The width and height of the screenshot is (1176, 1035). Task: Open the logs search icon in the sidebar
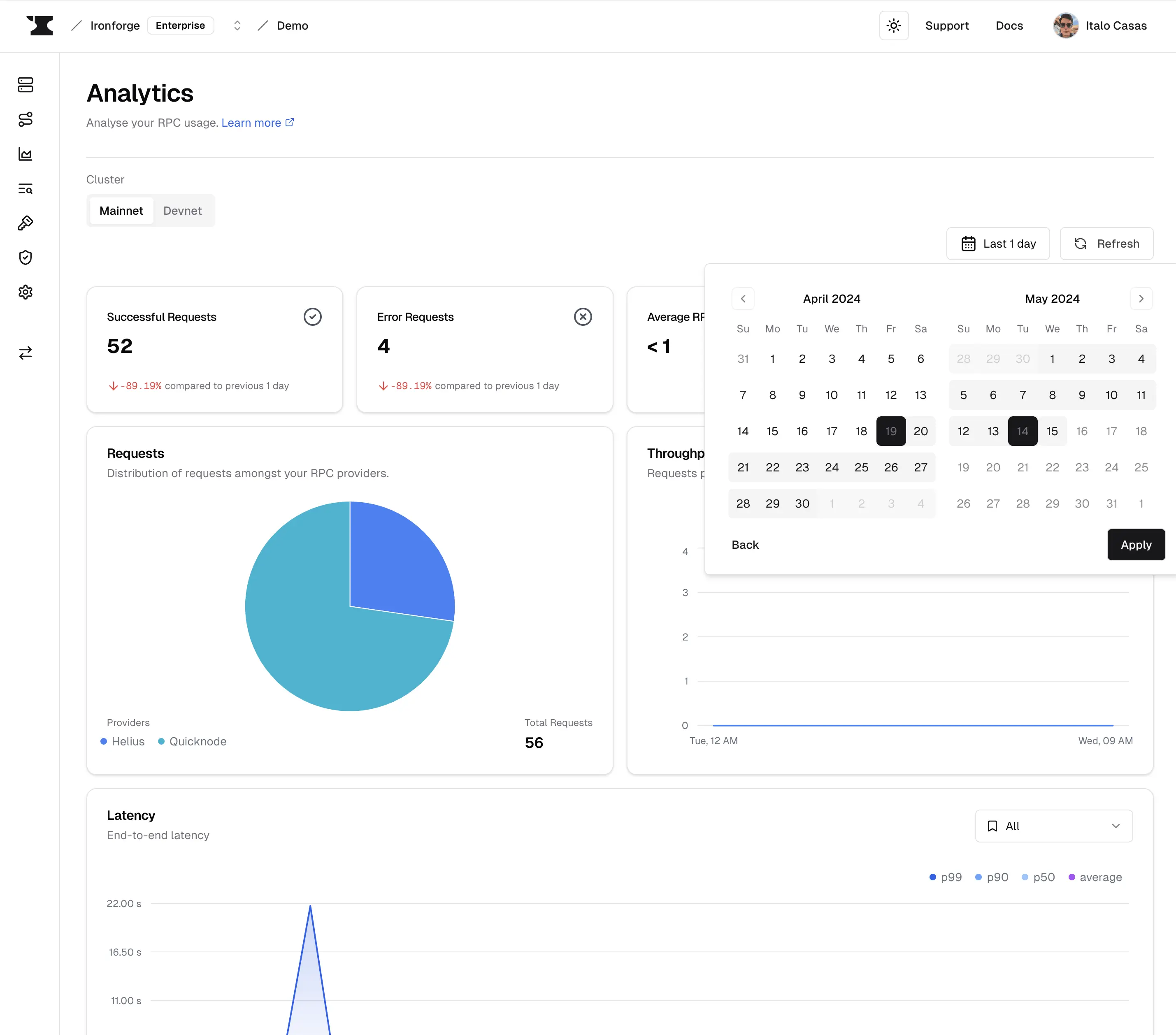tap(26, 189)
